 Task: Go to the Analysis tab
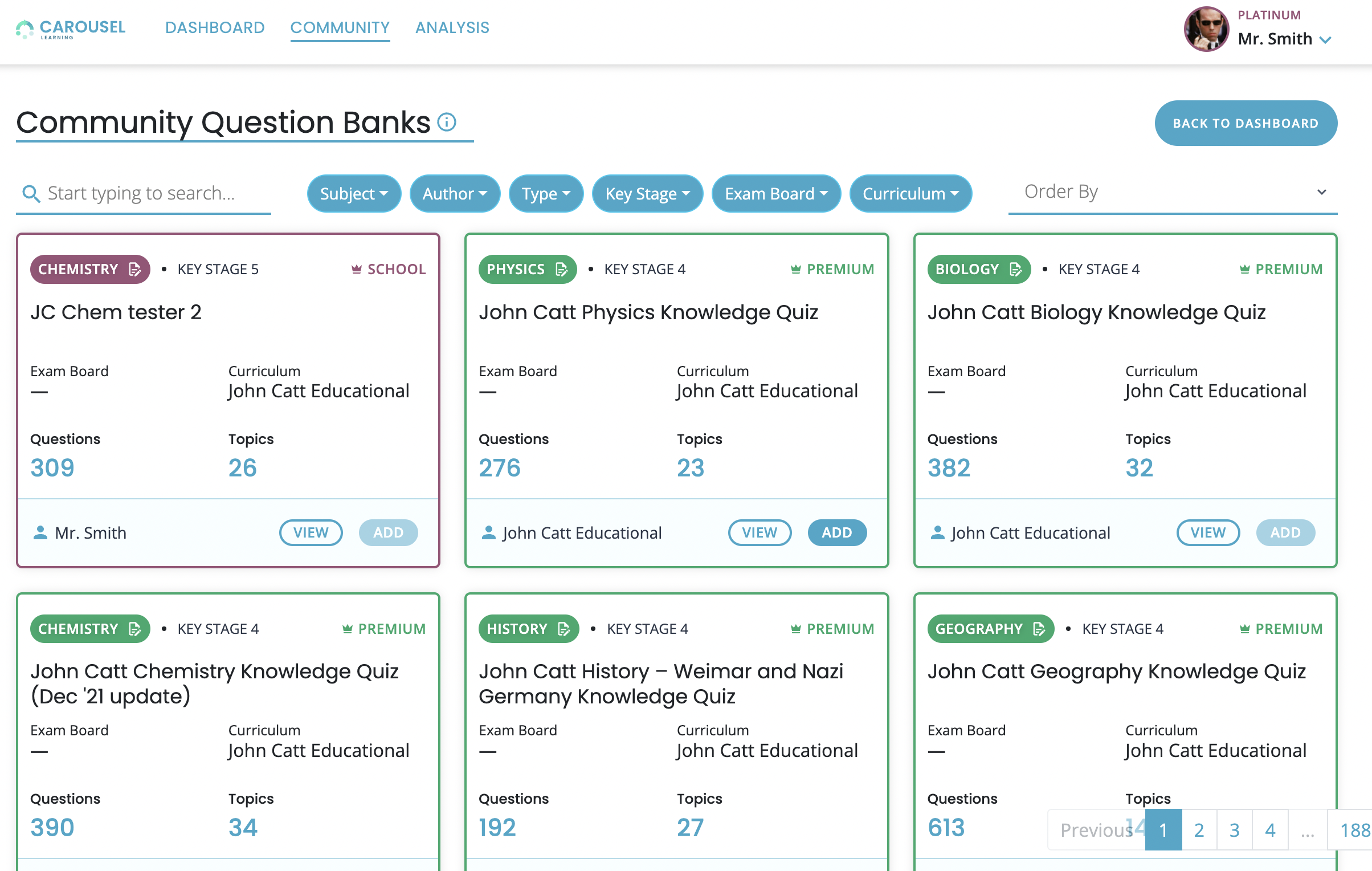click(452, 27)
